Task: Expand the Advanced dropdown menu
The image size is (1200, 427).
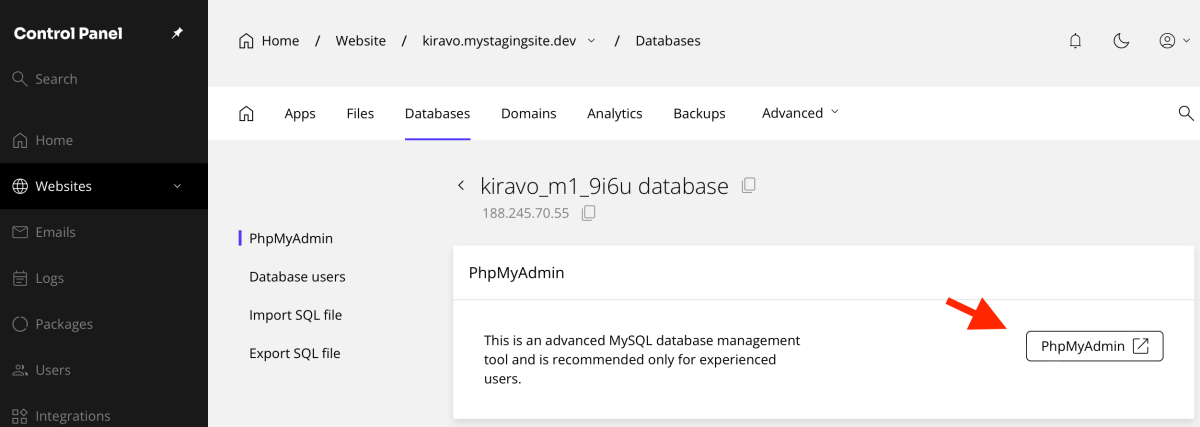Action: [x=800, y=113]
